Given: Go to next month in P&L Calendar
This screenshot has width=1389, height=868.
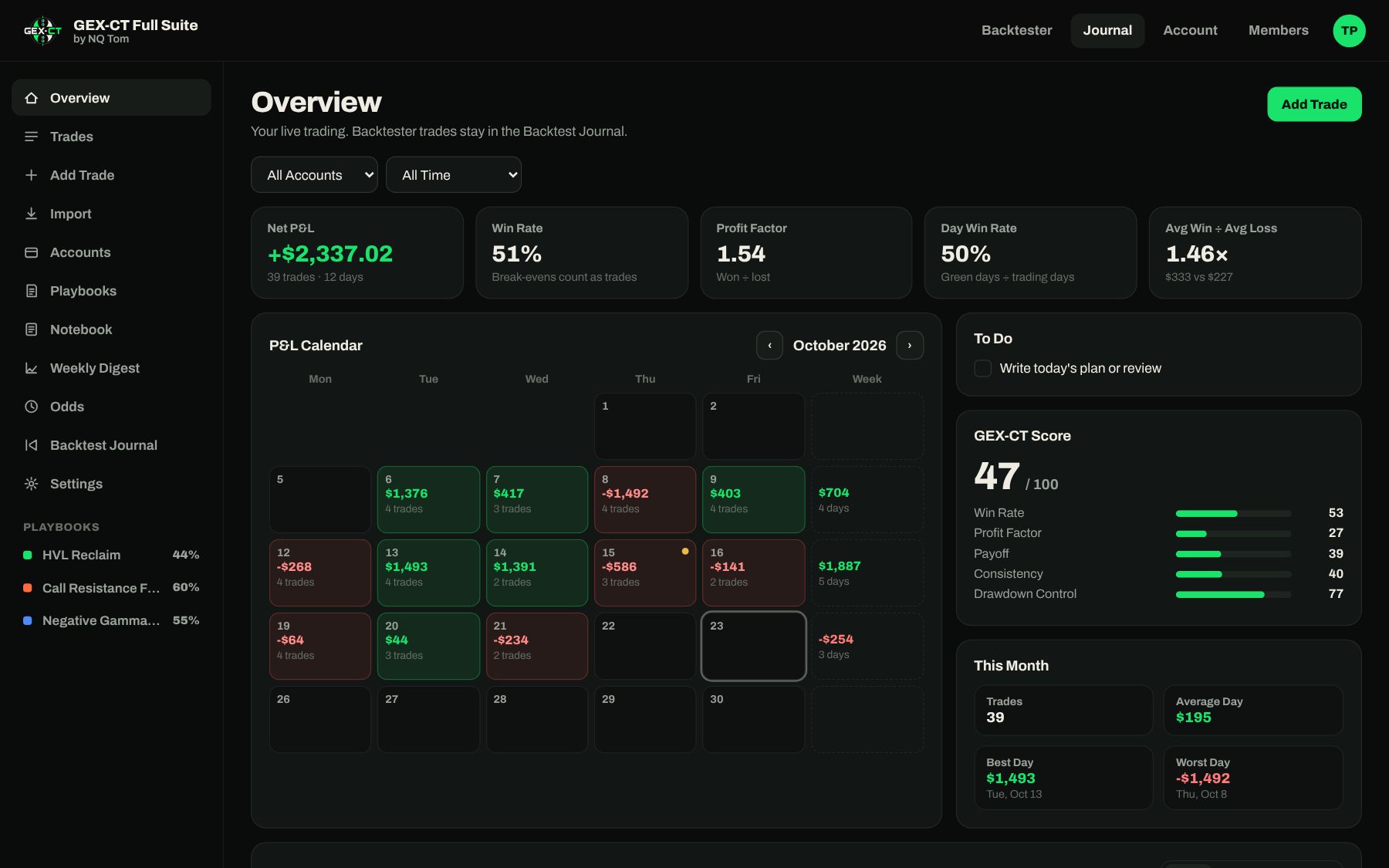Looking at the screenshot, I should pyautogui.click(x=910, y=346).
